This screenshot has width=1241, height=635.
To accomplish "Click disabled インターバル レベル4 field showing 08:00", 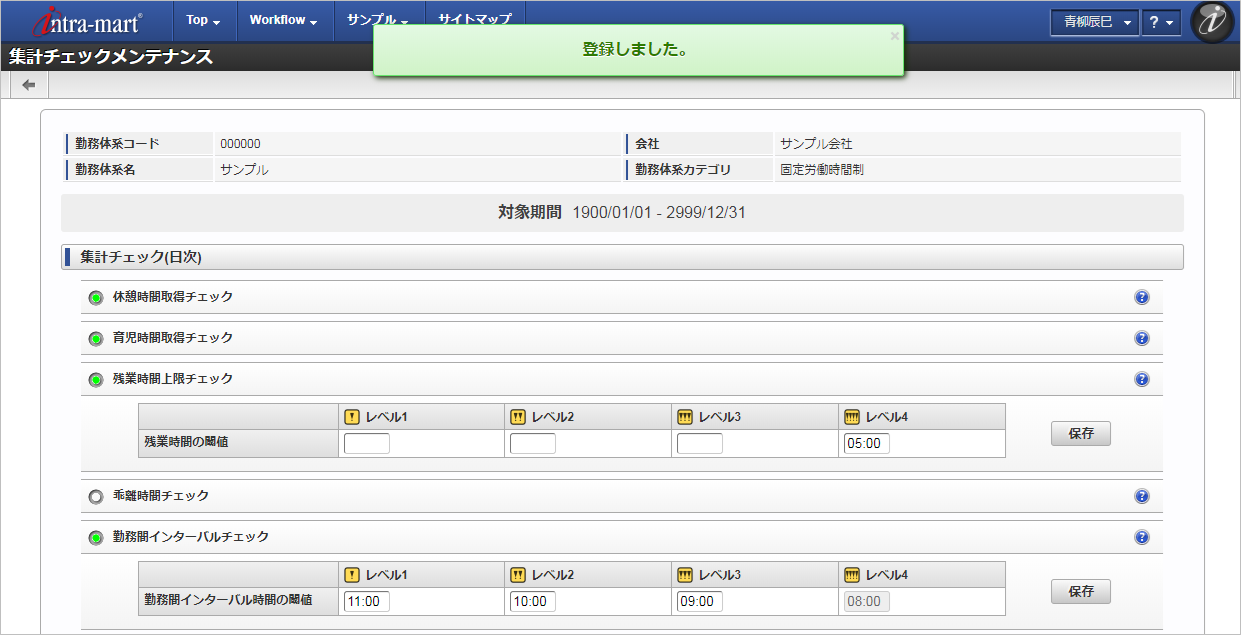I will (867, 601).
